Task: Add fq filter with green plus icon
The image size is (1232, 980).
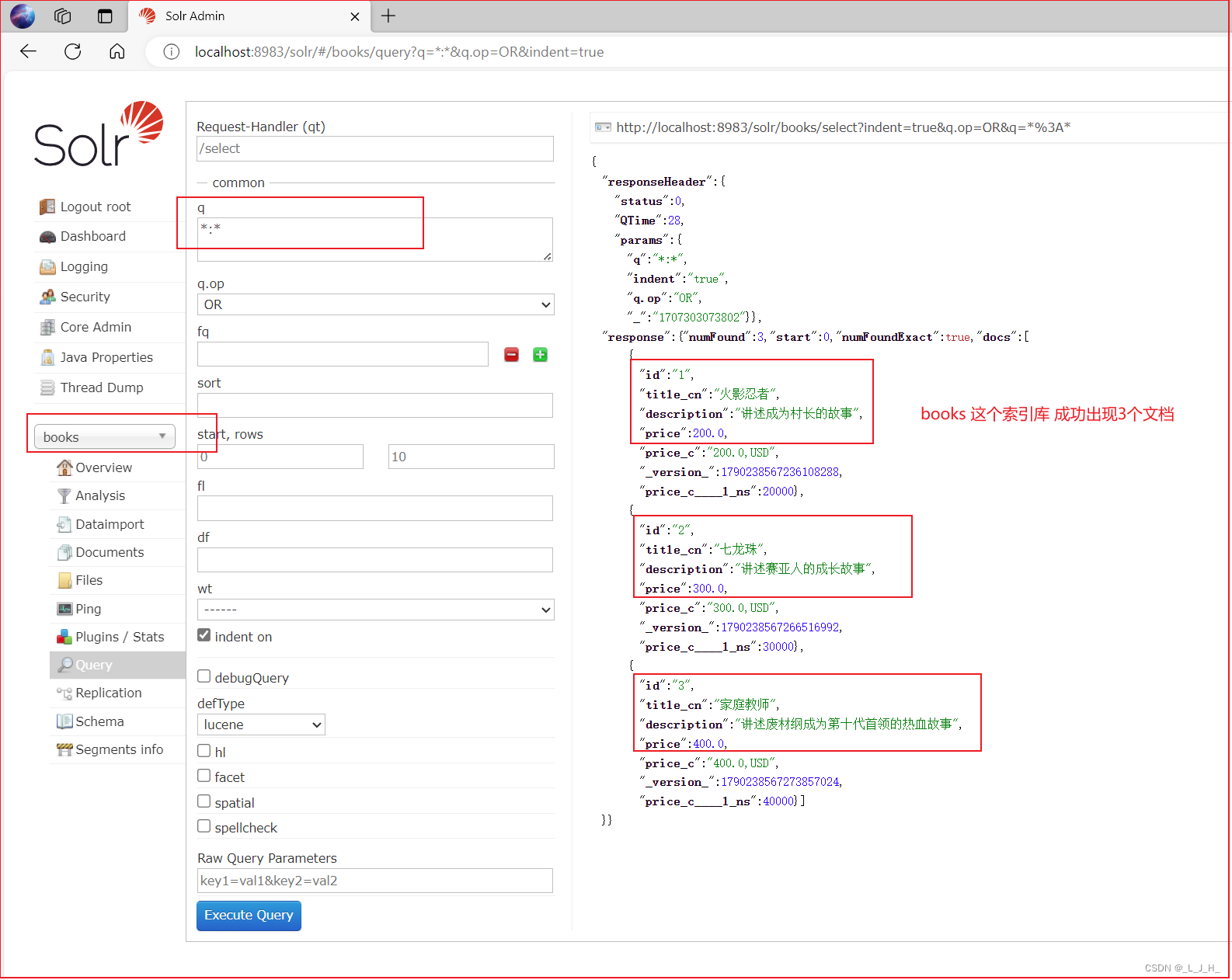Action: pos(541,355)
